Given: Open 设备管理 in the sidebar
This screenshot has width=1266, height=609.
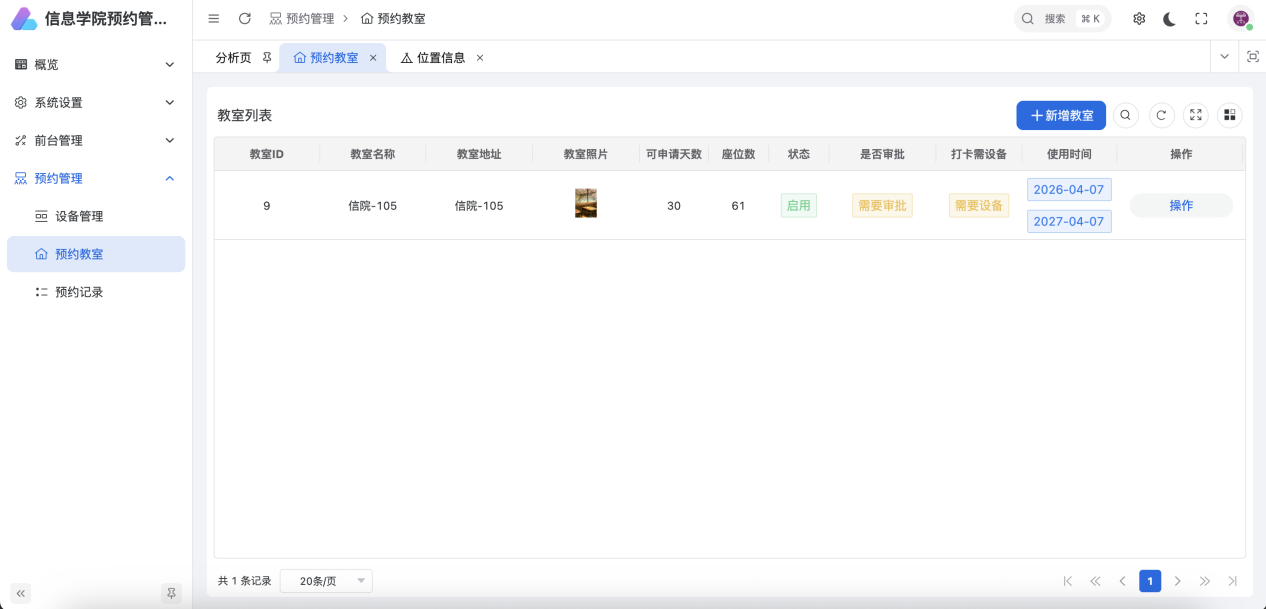Looking at the screenshot, I should tap(79, 216).
